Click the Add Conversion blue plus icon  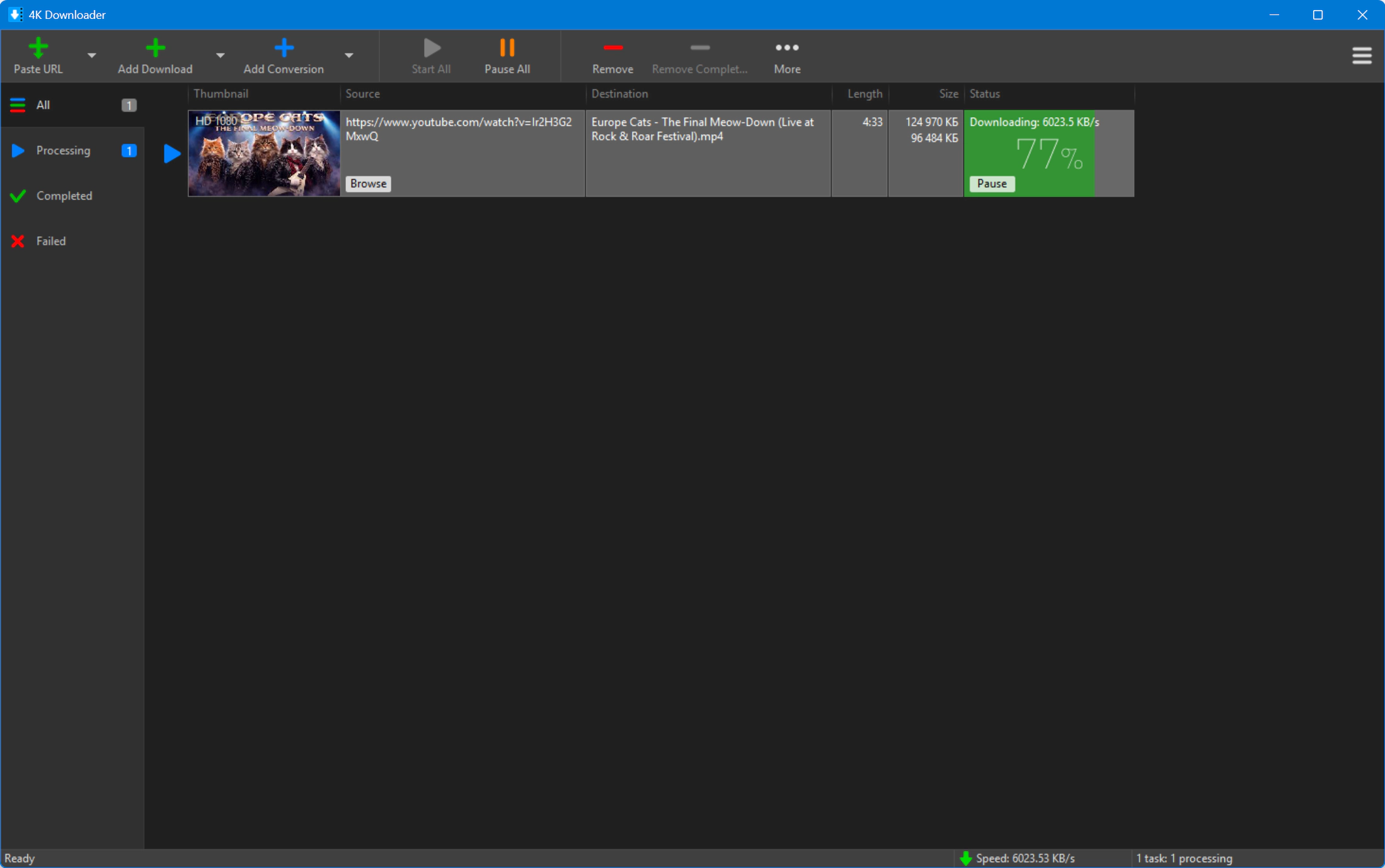[284, 47]
